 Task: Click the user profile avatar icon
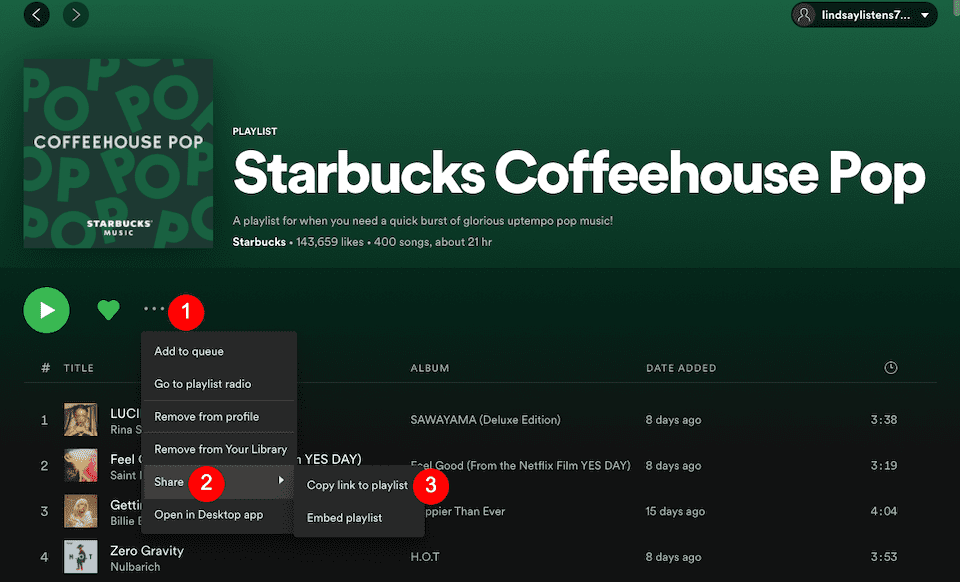coord(806,15)
